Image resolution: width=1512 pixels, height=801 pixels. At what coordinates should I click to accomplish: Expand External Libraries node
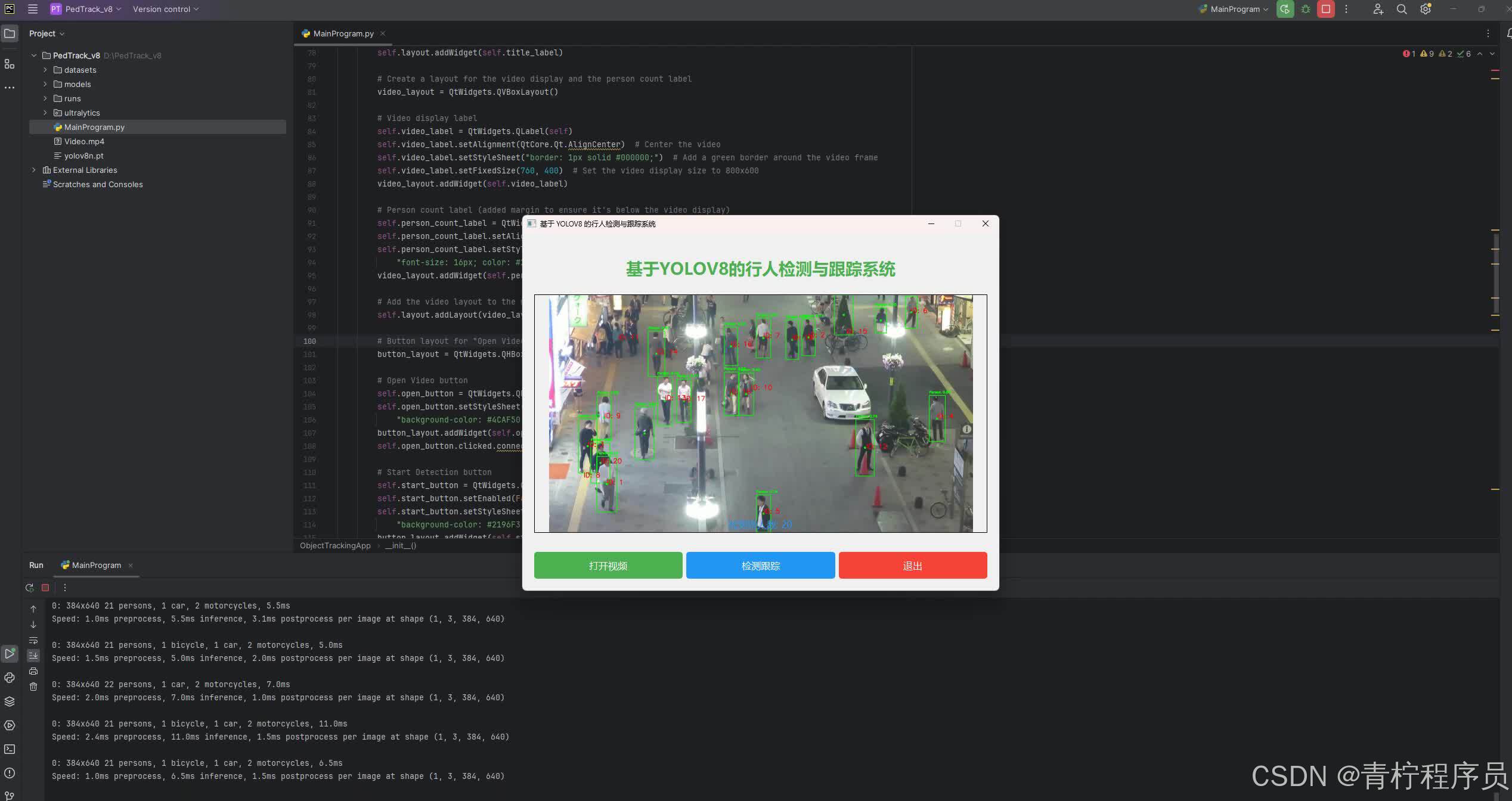[34, 170]
